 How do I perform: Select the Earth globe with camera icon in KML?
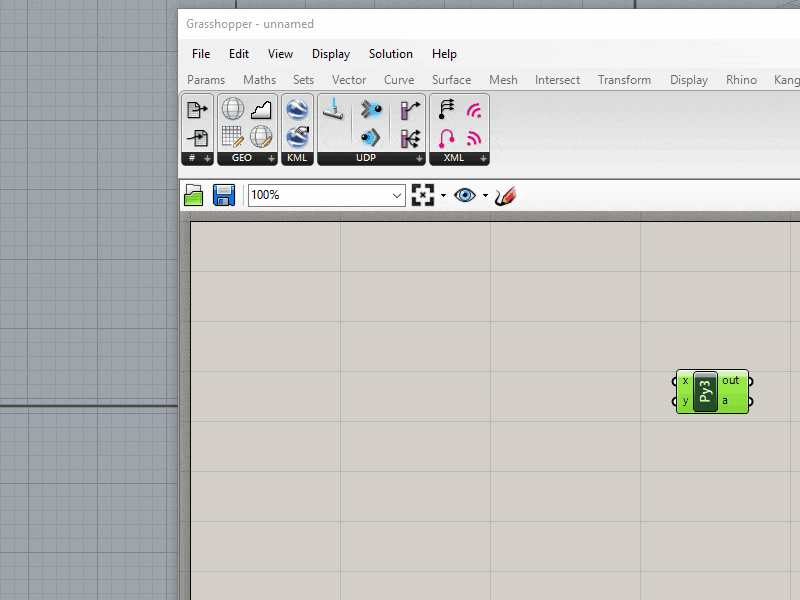point(297,137)
